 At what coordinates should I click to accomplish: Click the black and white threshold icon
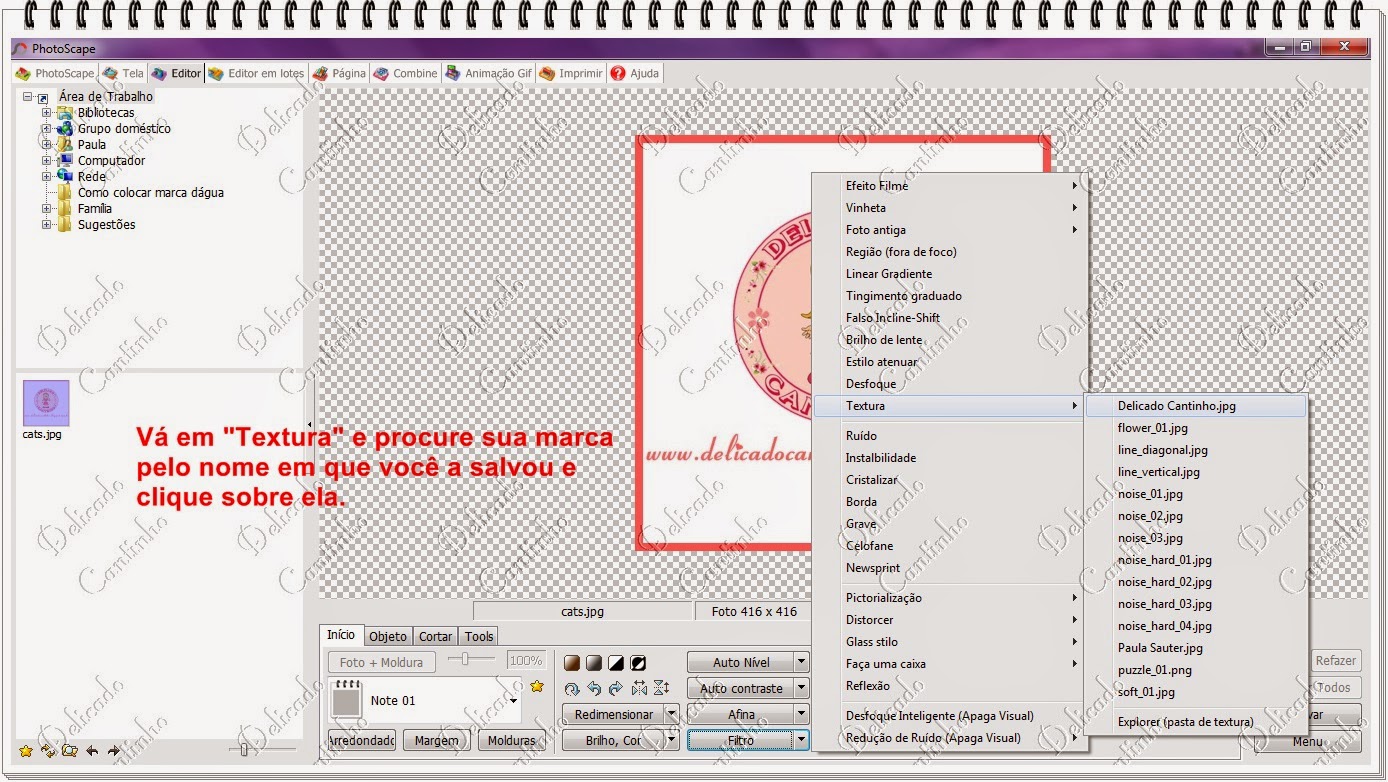coord(616,663)
